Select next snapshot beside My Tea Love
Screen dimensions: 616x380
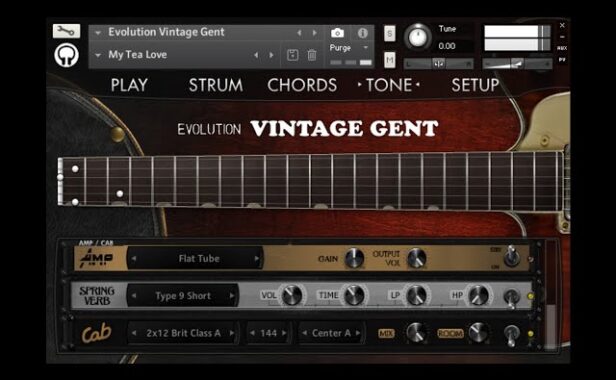[271, 55]
